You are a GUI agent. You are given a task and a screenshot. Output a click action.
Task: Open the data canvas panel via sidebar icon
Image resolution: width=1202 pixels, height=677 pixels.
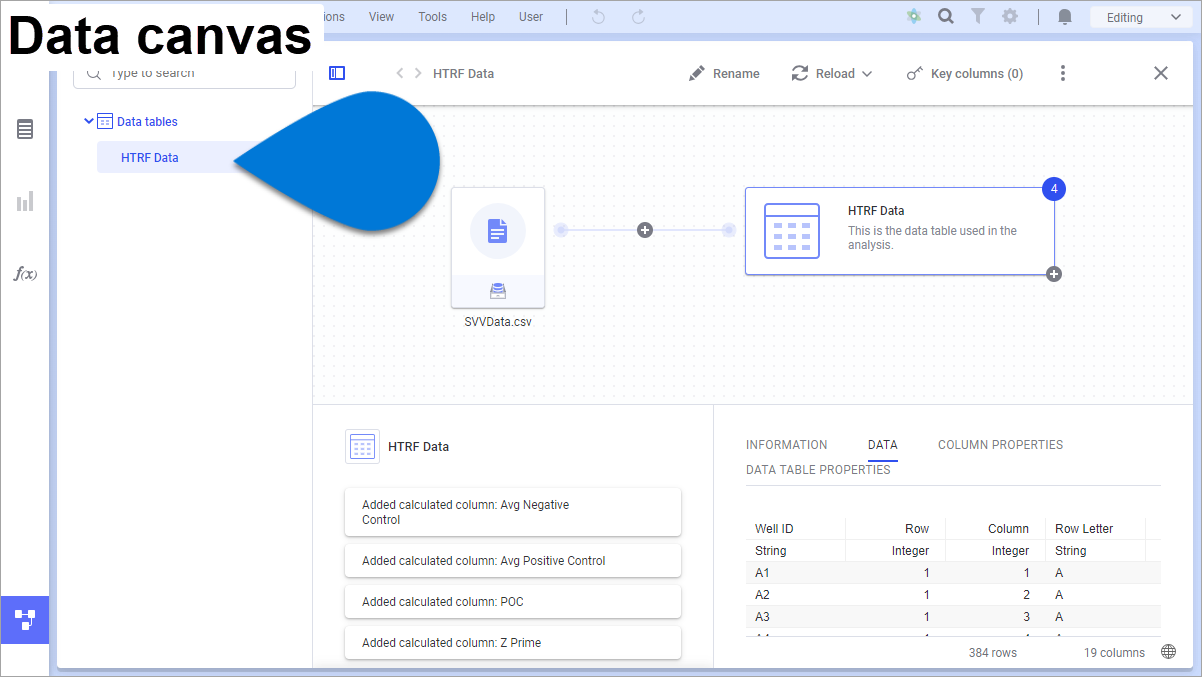pyautogui.click(x=25, y=619)
